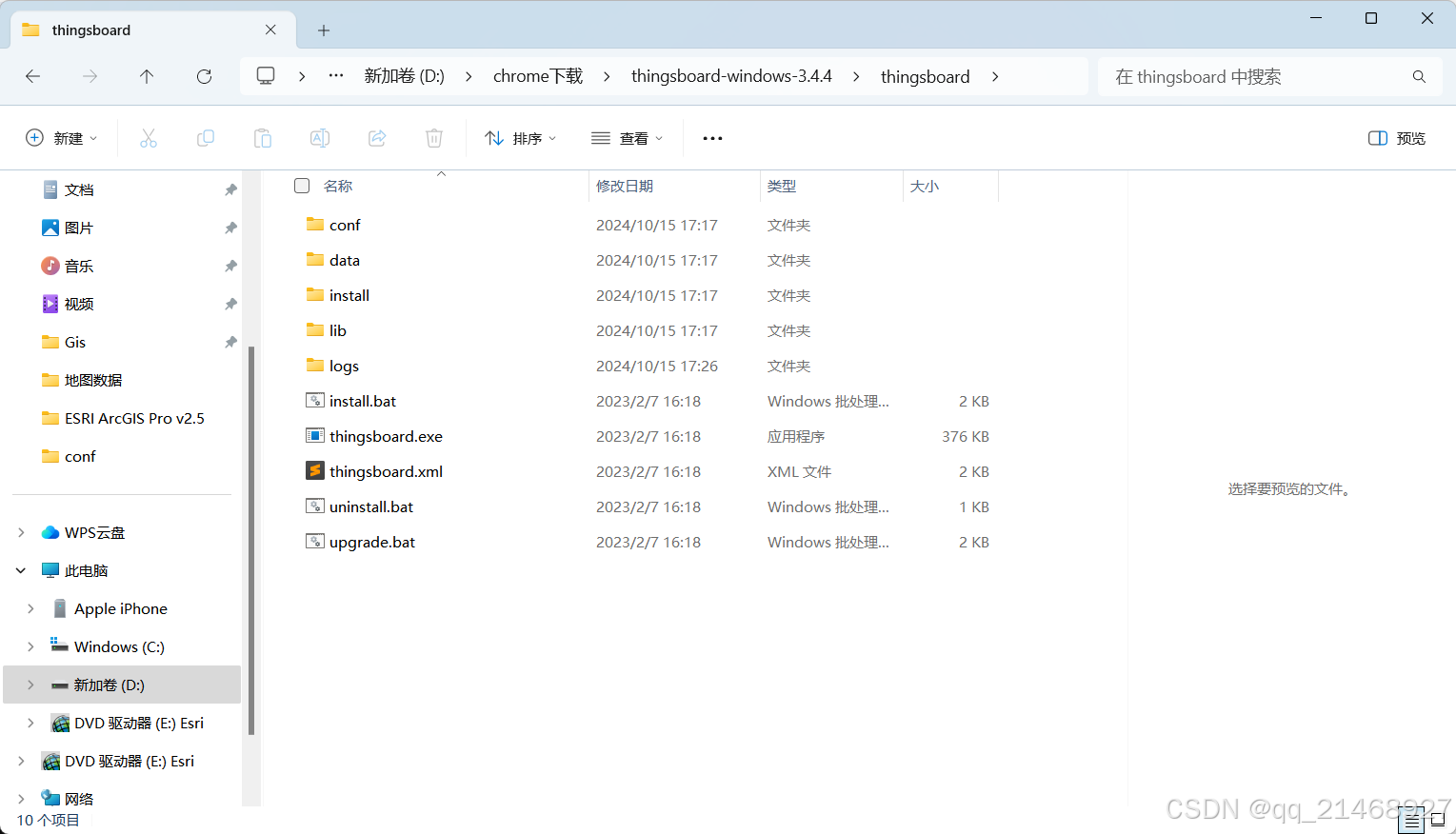Select the install.bat file icon
Screen dimensions: 1456x834
point(315,400)
